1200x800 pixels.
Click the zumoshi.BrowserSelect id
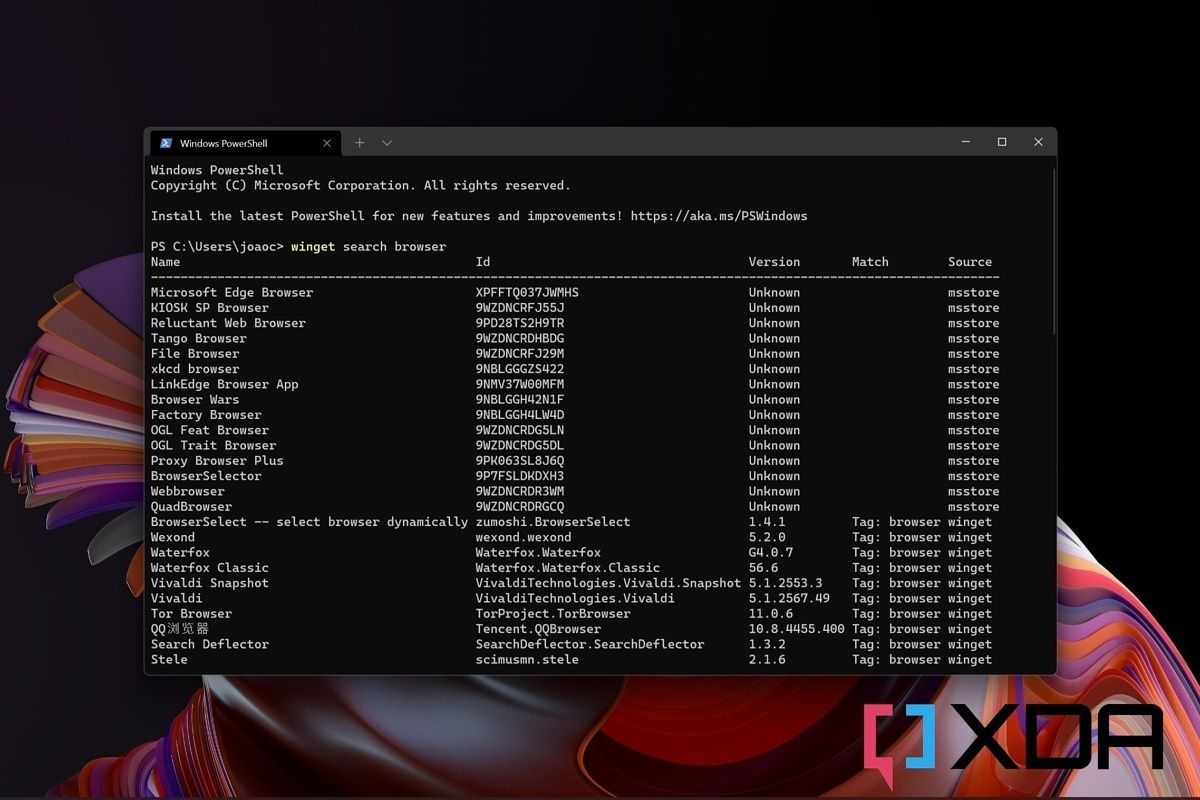point(553,522)
